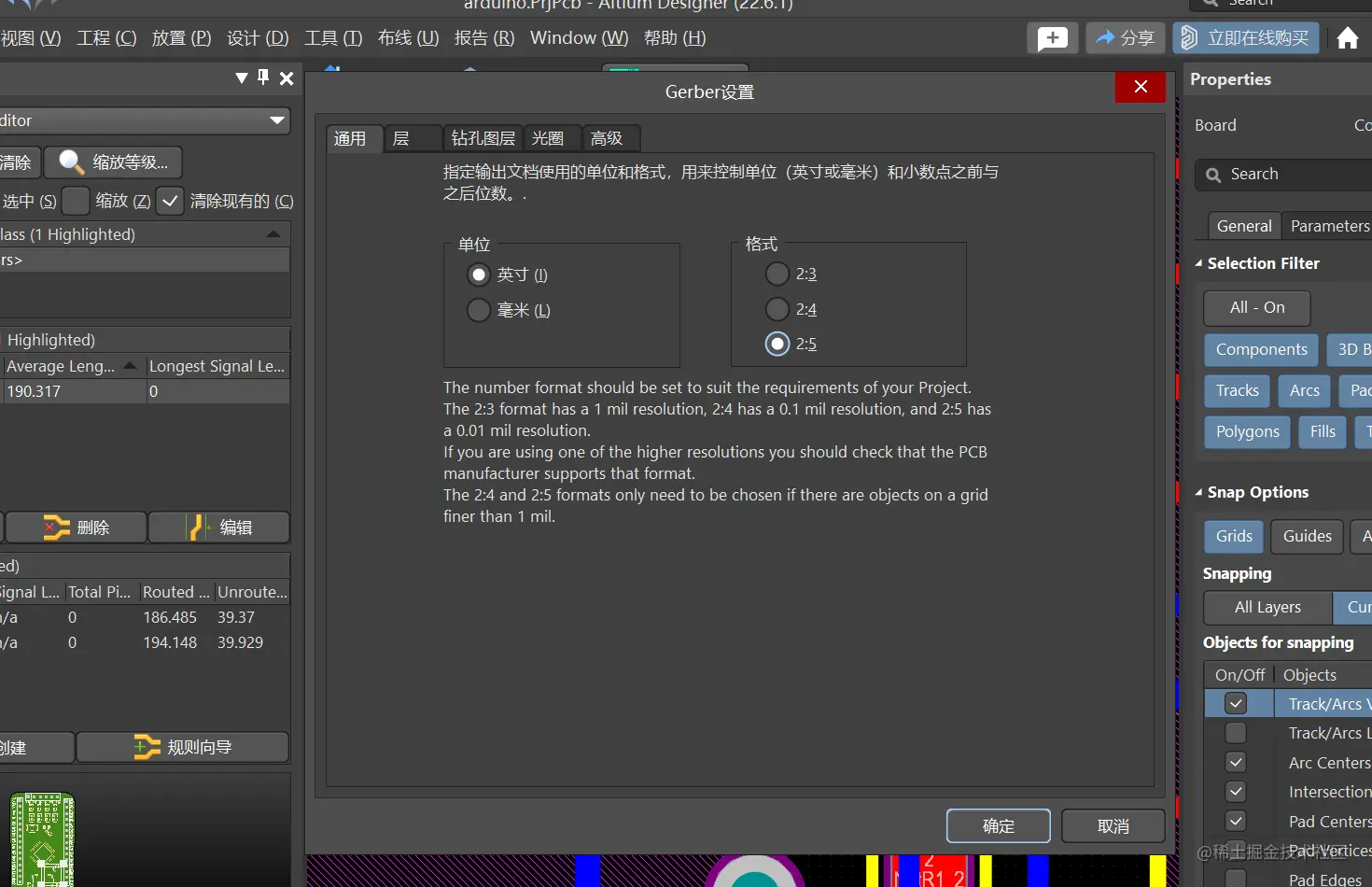
Task: Toggle the Components selection filter
Action: pyautogui.click(x=1262, y=349)
